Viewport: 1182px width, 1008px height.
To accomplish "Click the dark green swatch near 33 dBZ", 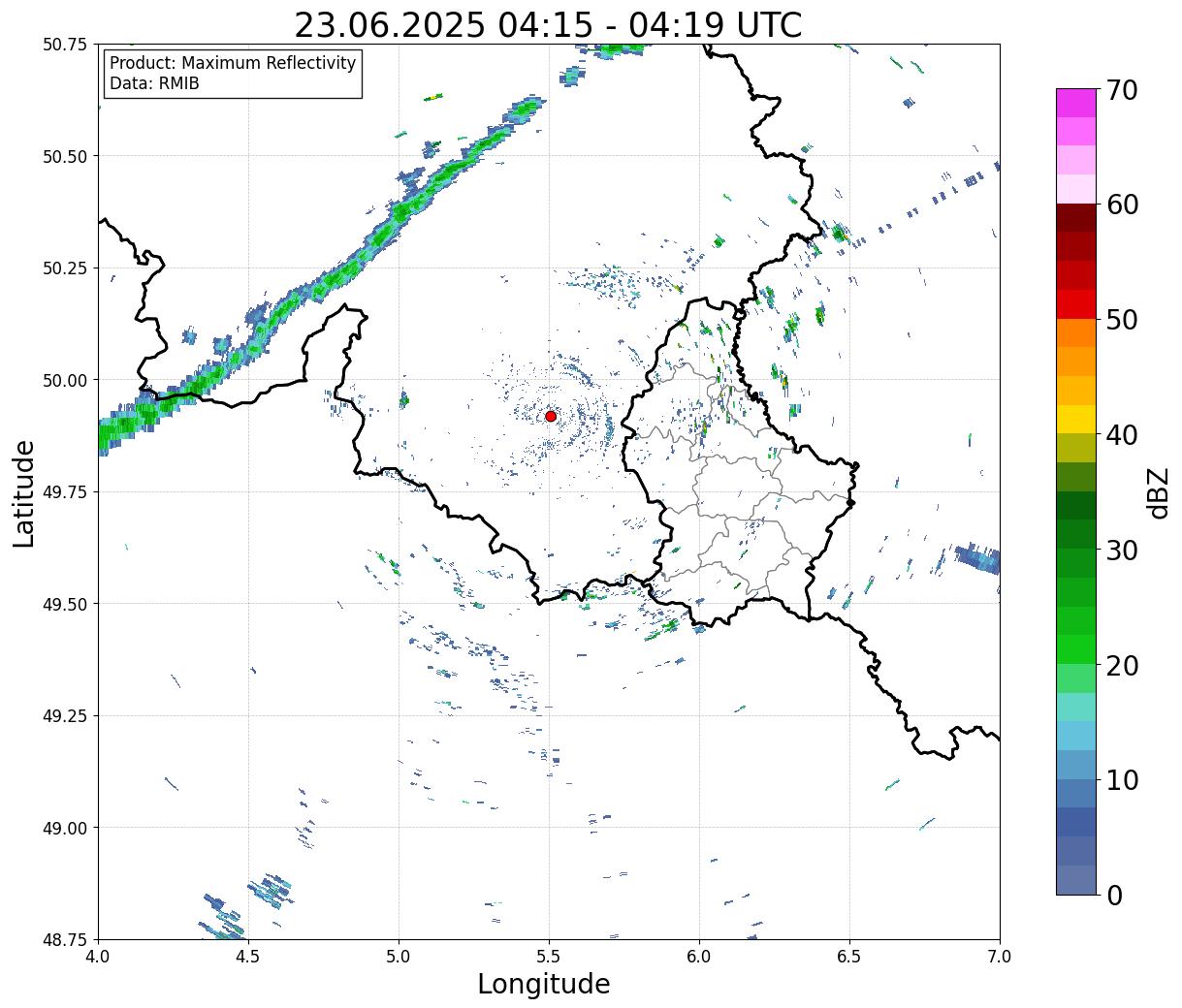I will pyautogui.click(x=1075, y=505).
